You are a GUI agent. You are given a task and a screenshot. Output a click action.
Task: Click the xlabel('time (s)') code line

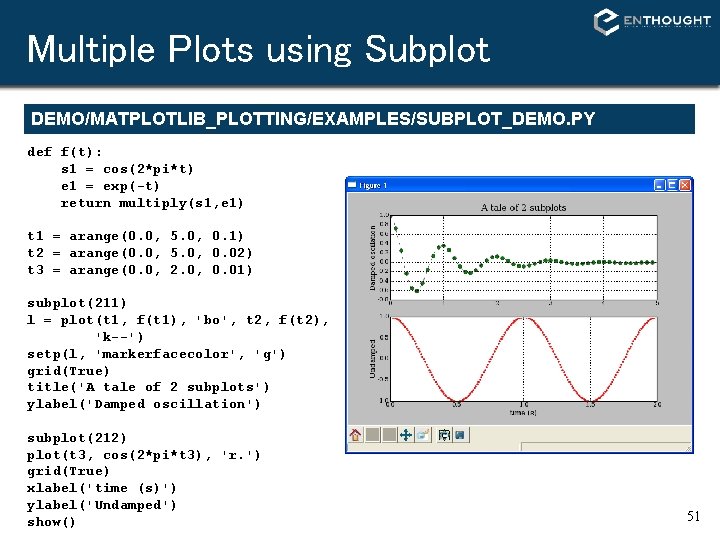pos(101,488)
